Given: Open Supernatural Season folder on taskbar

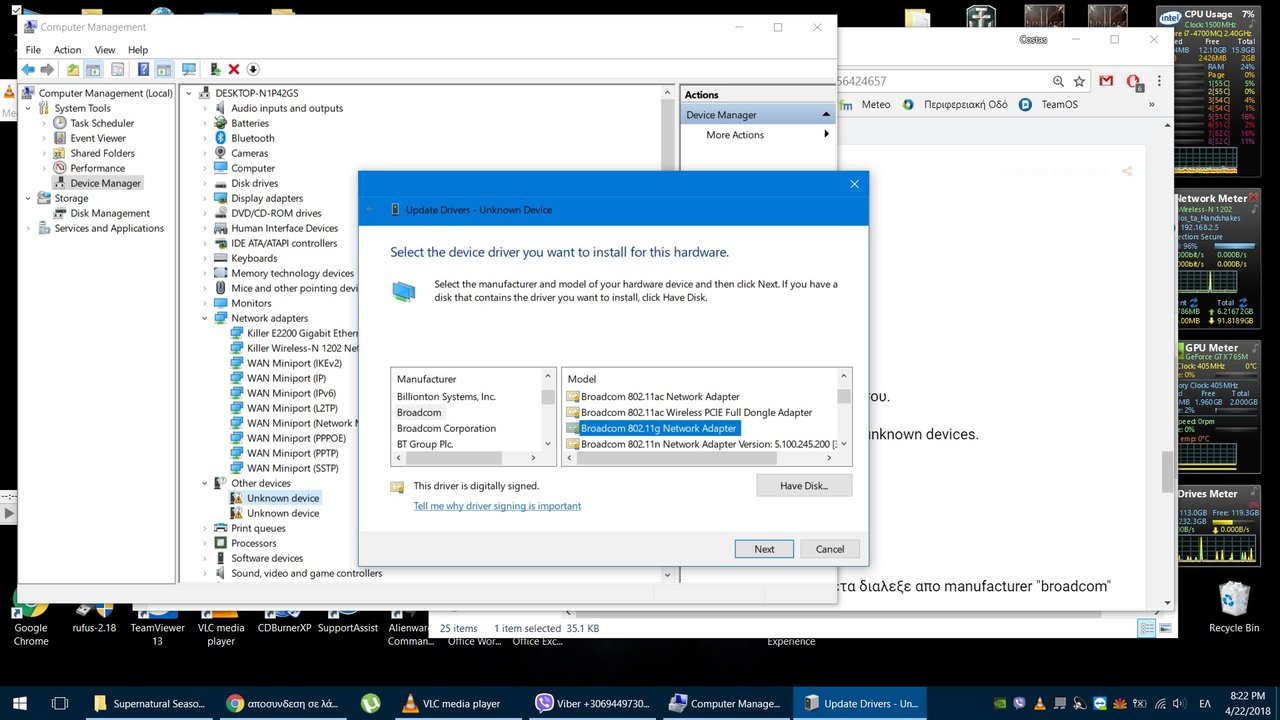Looking at the screenshot, I should pos(148,703).
